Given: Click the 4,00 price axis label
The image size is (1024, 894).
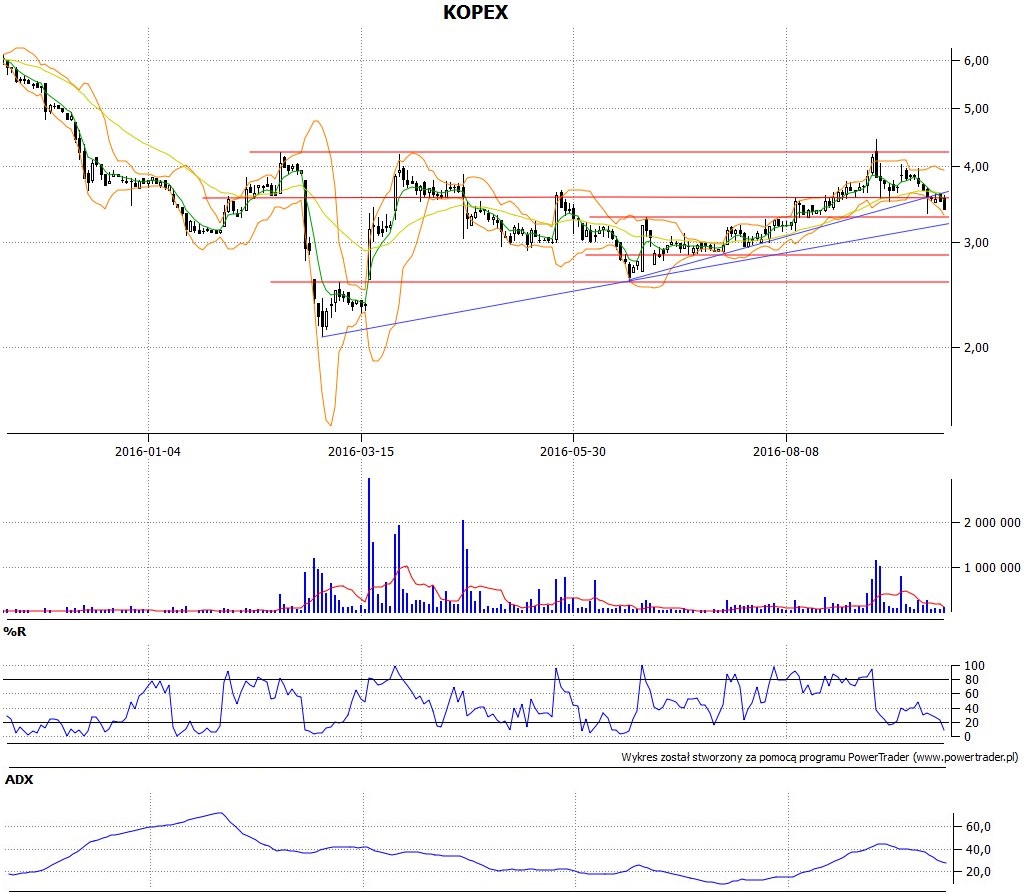Looking at the screenshot, I should [976, 167].
